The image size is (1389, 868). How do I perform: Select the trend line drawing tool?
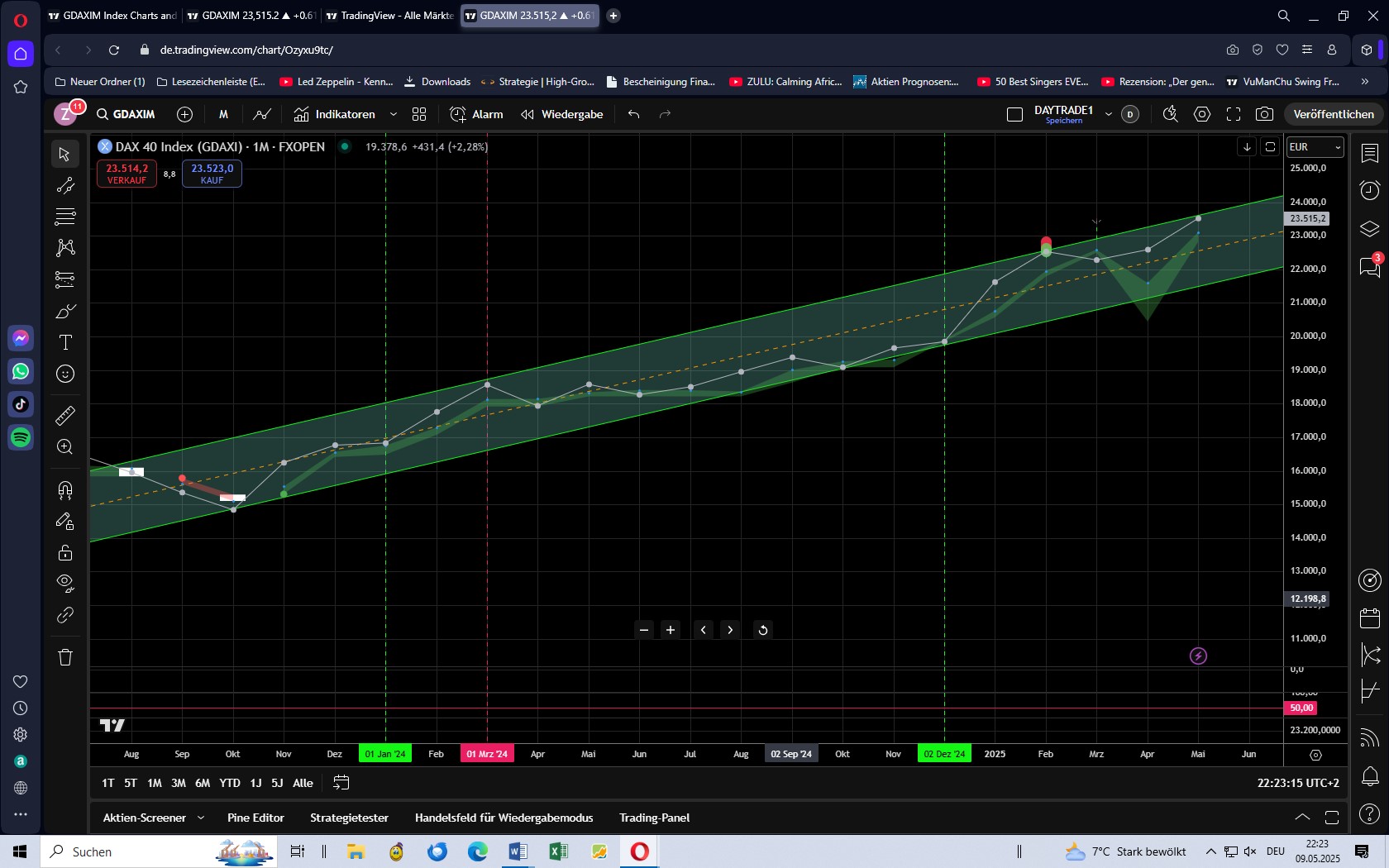tap(65, 185)
